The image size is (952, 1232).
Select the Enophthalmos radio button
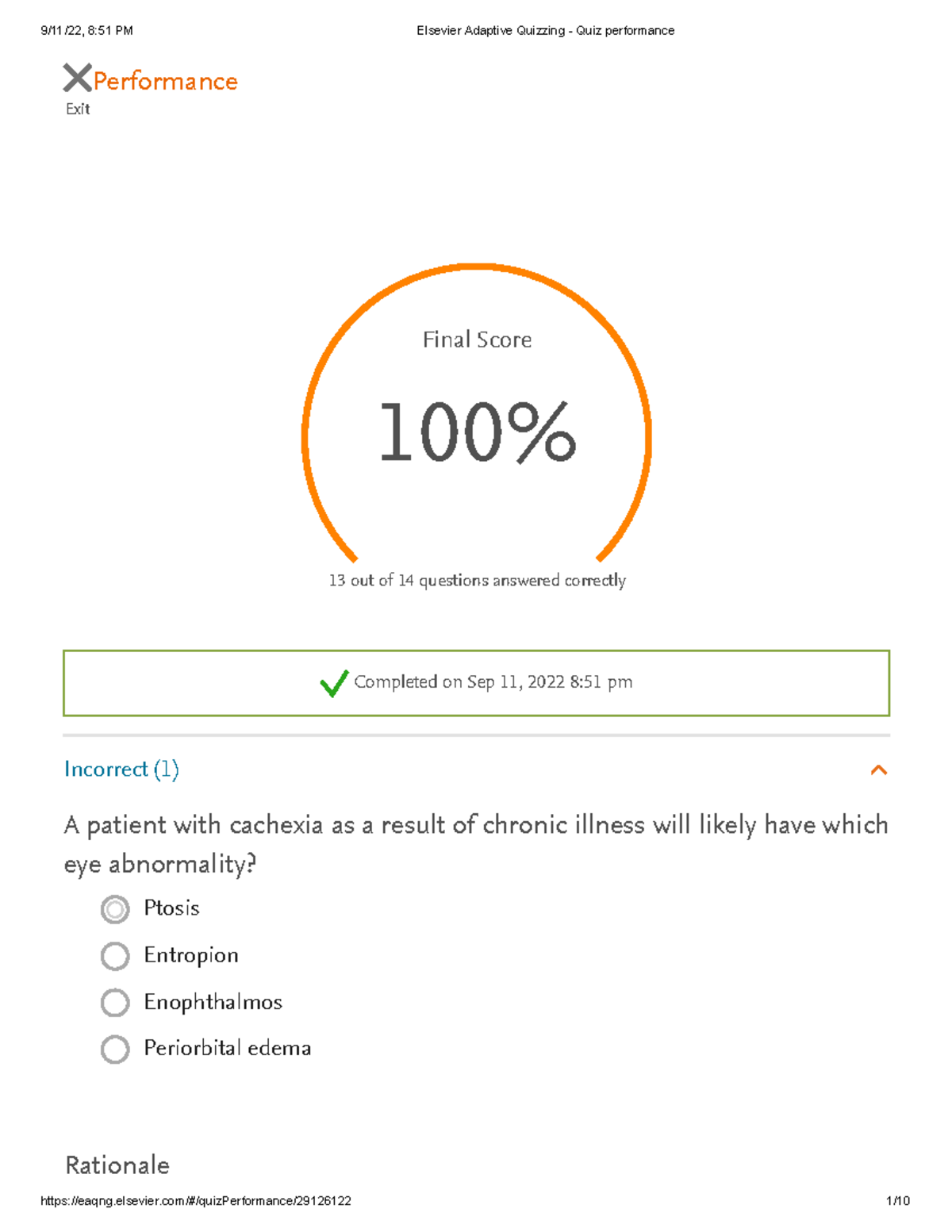[115, 1003]
